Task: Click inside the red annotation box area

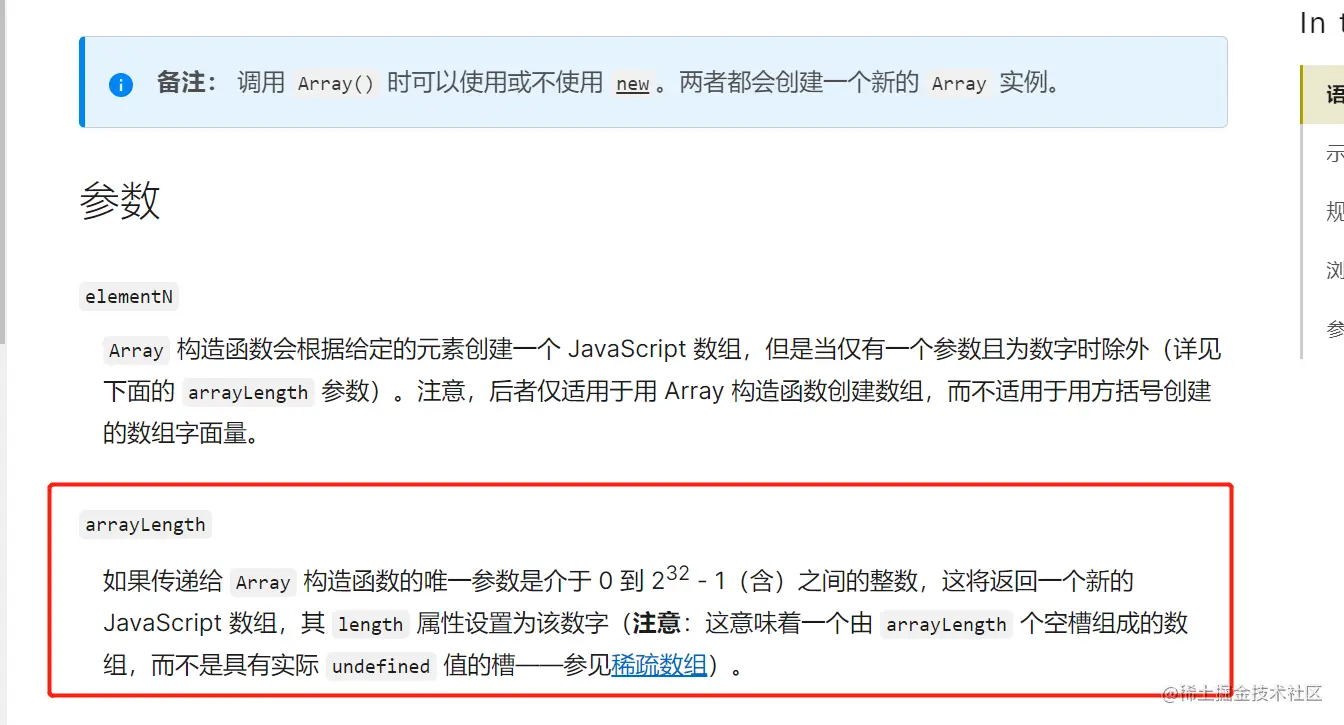Action: 650,590
